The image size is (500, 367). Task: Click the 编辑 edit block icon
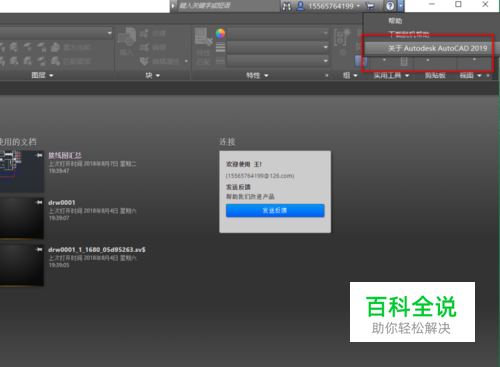point(144,47)
